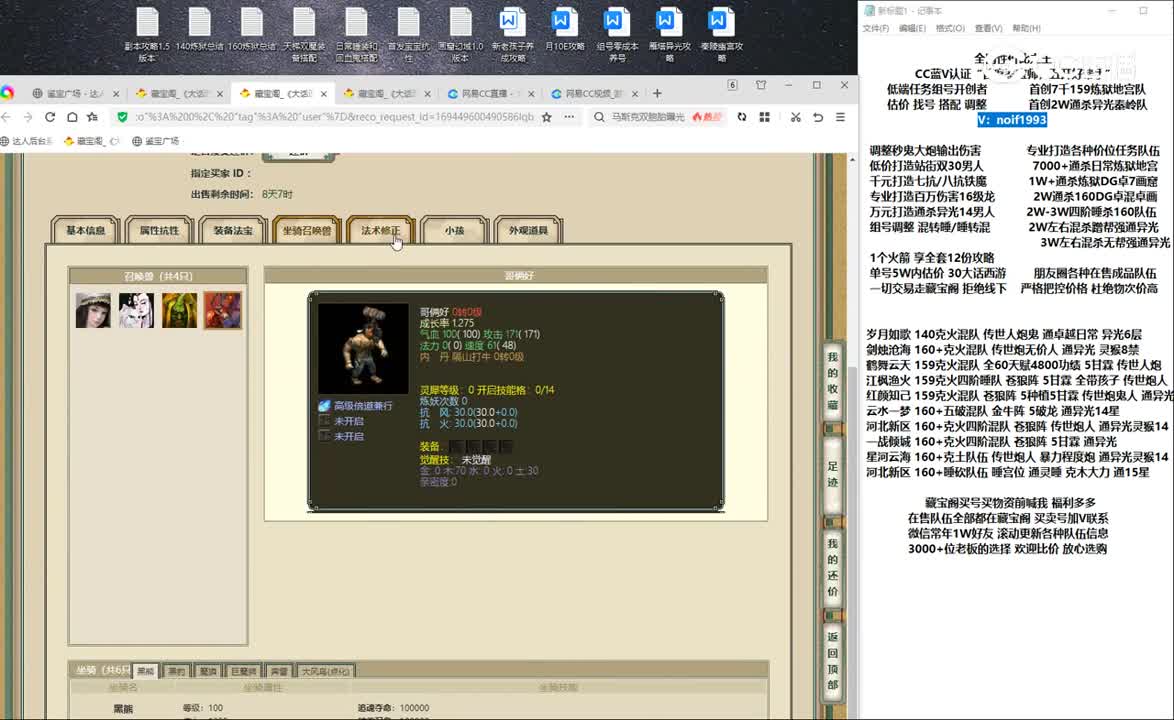The height and width of the screenshot is (720, 1174).
Task: Open the 鉴宝广场 bookmark
Action: coord(156,141)
